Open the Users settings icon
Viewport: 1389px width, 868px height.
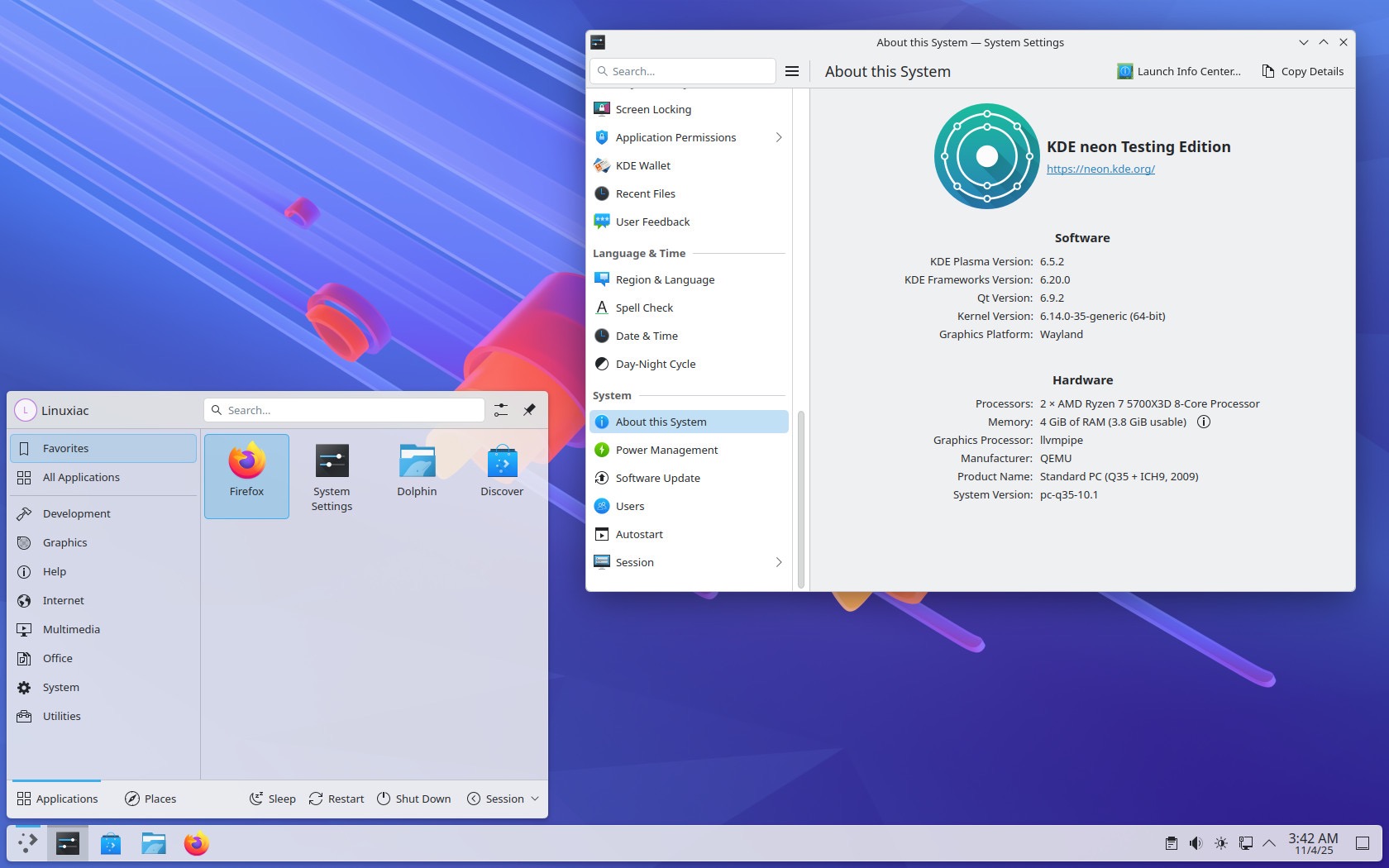coord(601,506)
